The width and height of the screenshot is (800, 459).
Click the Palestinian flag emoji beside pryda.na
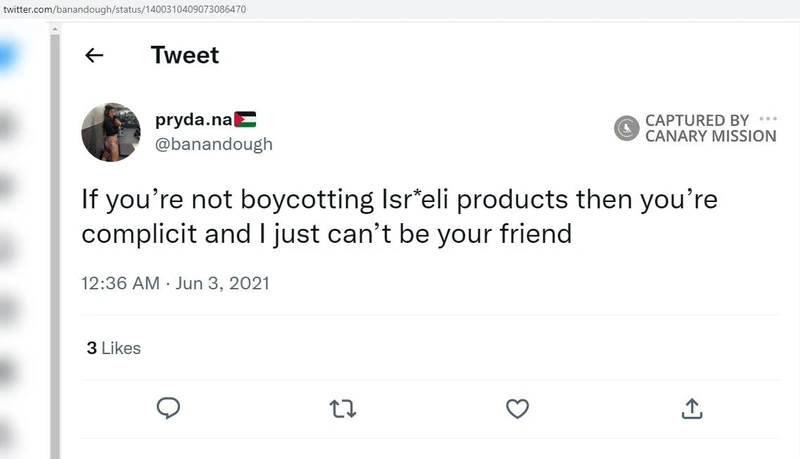click(246, 120)
